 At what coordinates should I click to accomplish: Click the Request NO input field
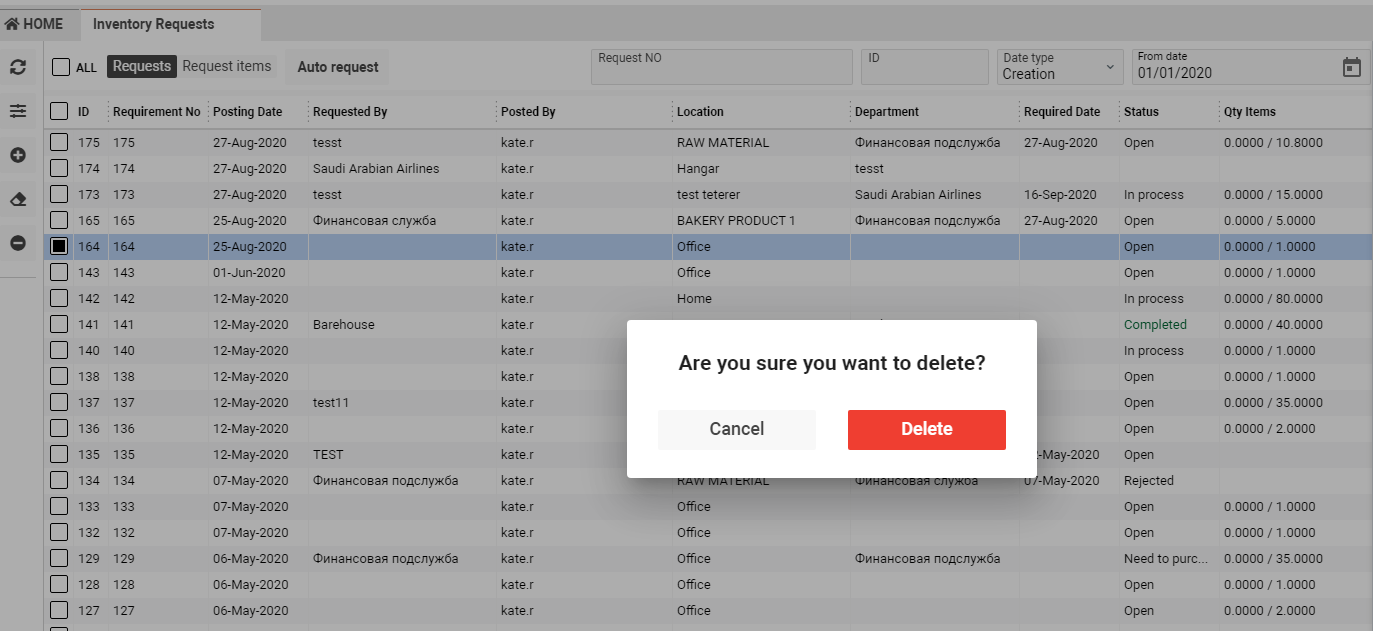(x=721, y=67)
